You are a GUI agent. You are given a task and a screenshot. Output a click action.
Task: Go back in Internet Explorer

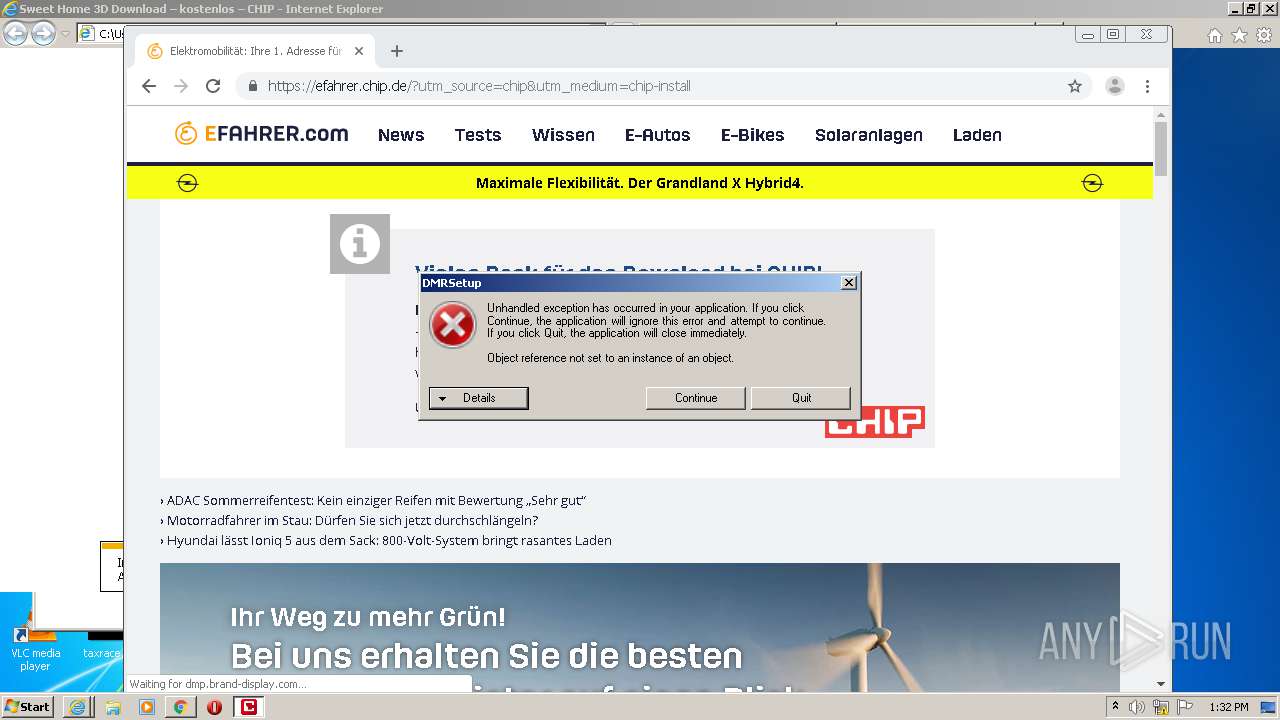click(x=16, y=34)
